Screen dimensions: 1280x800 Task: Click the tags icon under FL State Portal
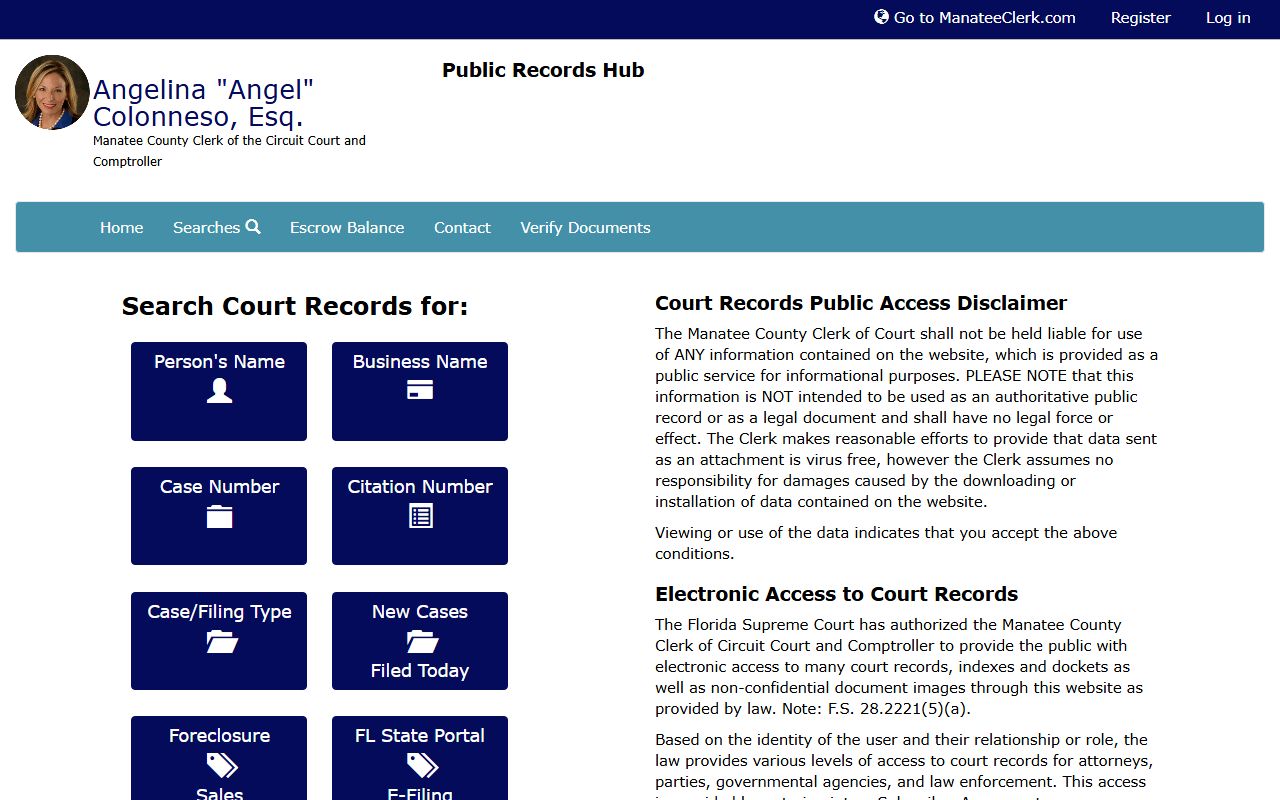coord(423,765)
